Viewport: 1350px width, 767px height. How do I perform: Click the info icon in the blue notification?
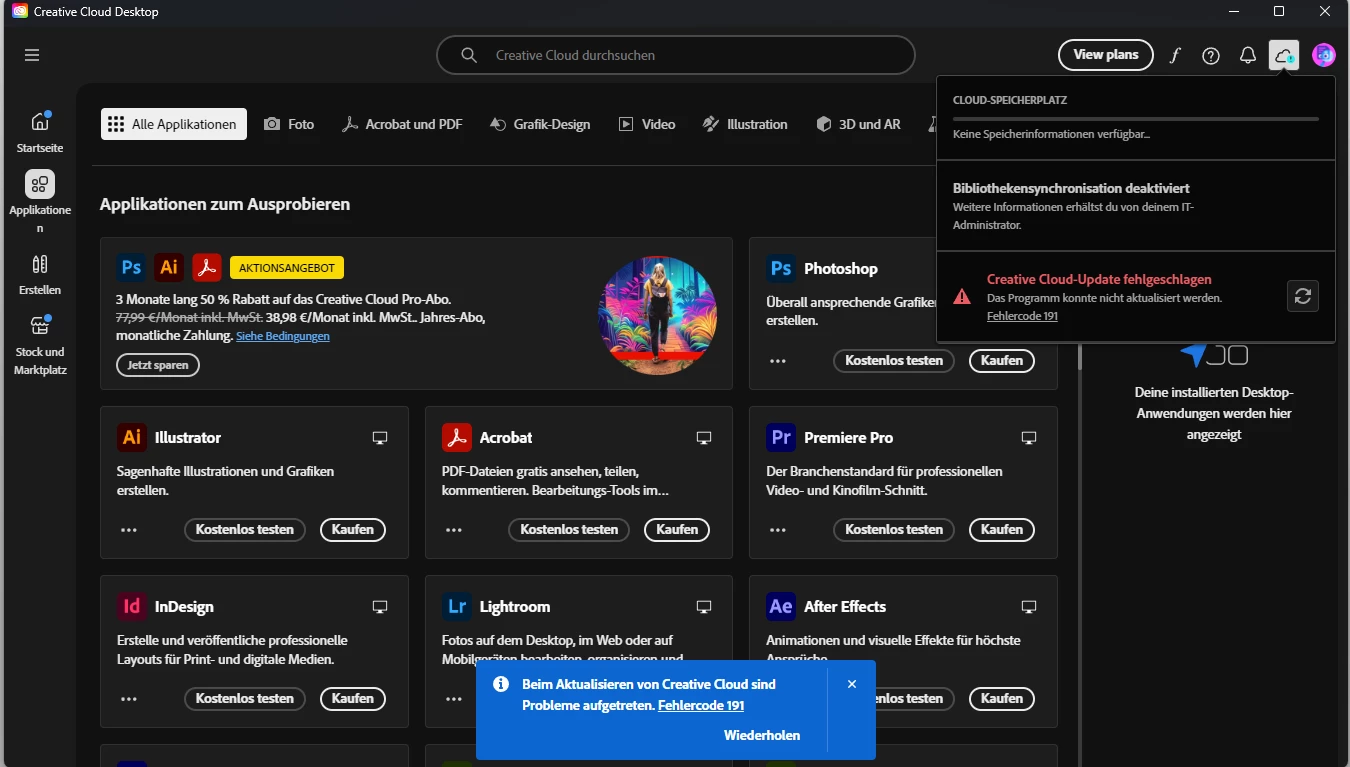tap(501, 684)
